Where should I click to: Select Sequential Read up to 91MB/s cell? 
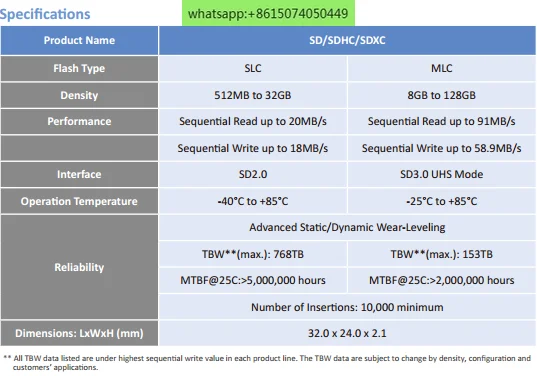(x=441, y=122)
